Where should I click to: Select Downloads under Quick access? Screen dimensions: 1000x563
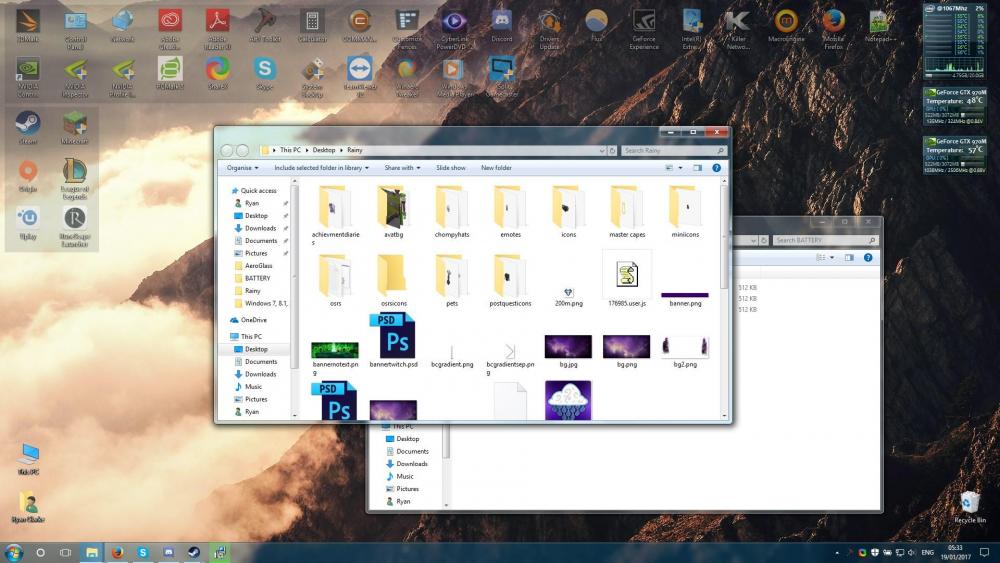[x=260, y=228]
